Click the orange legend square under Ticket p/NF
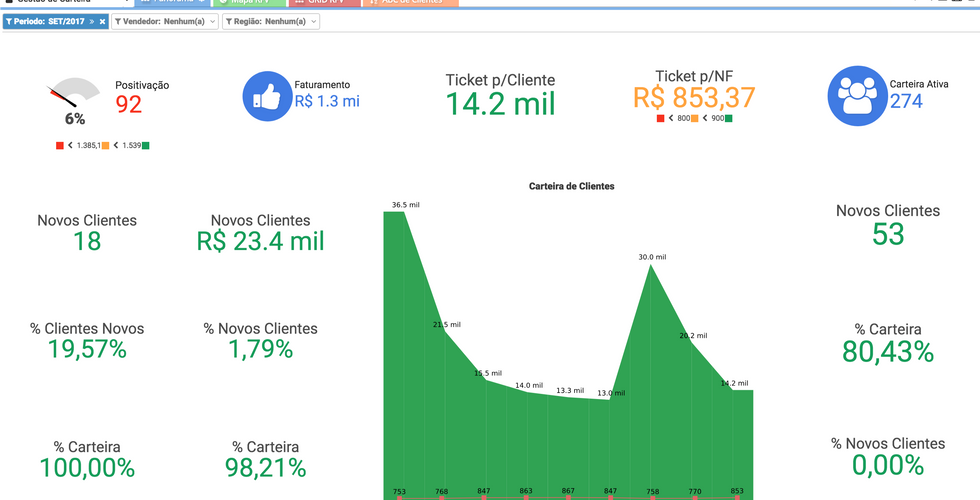The width and height of the screenshot is (980, 500). pos(694,118)
